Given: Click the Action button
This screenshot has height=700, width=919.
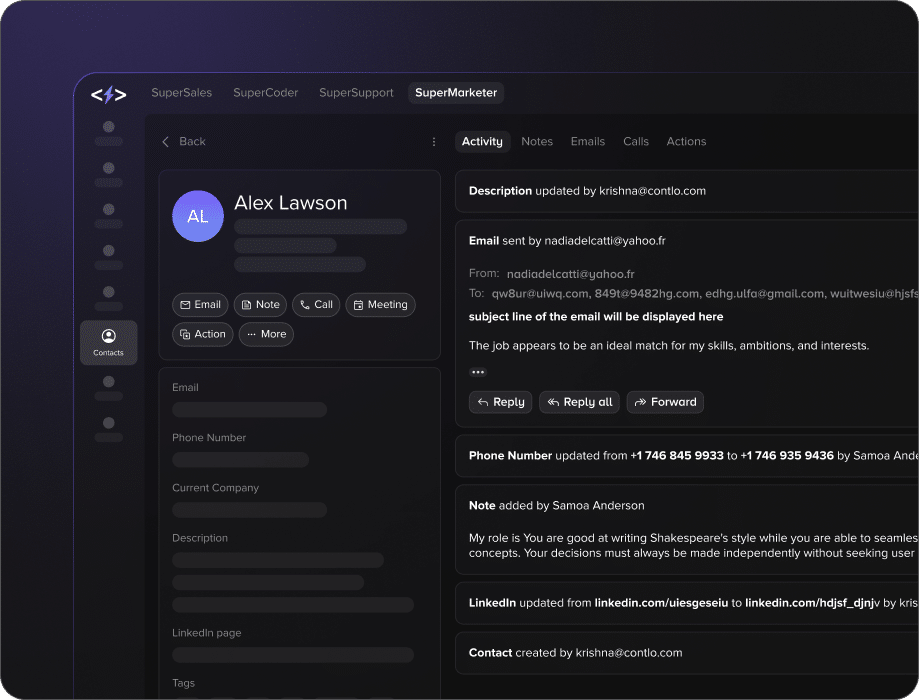Looking at the screenshot, I should coord(203,334).
